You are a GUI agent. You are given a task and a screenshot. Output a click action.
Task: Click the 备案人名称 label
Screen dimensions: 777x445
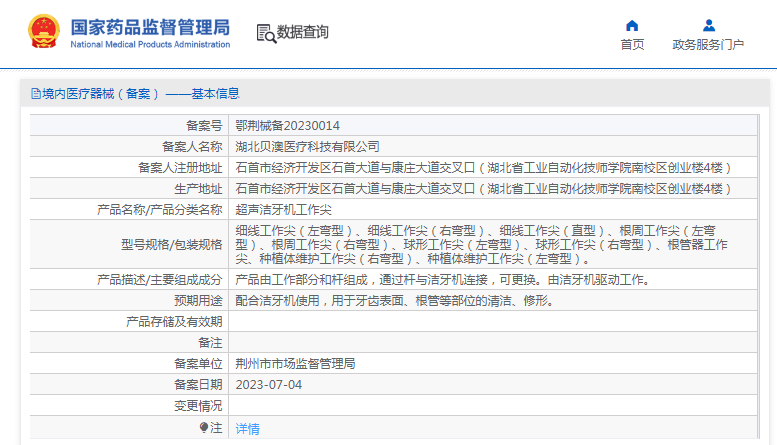tap(192, 147)
